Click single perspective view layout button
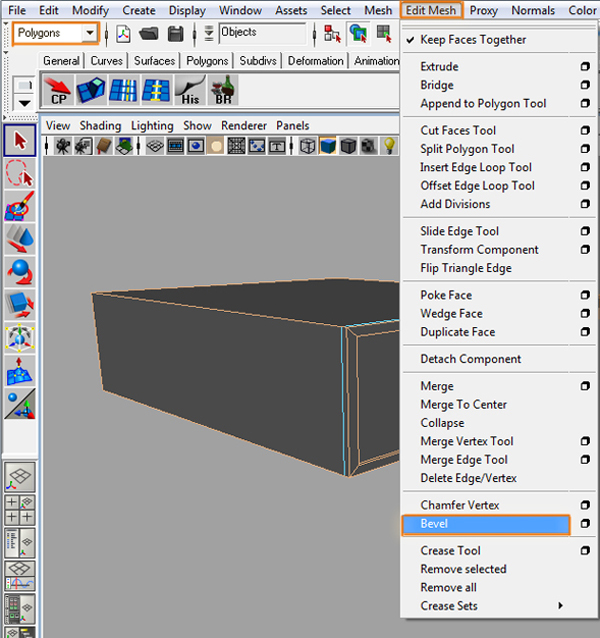The width and height of the screenshot is (600, 638). (x=20, y=477)
